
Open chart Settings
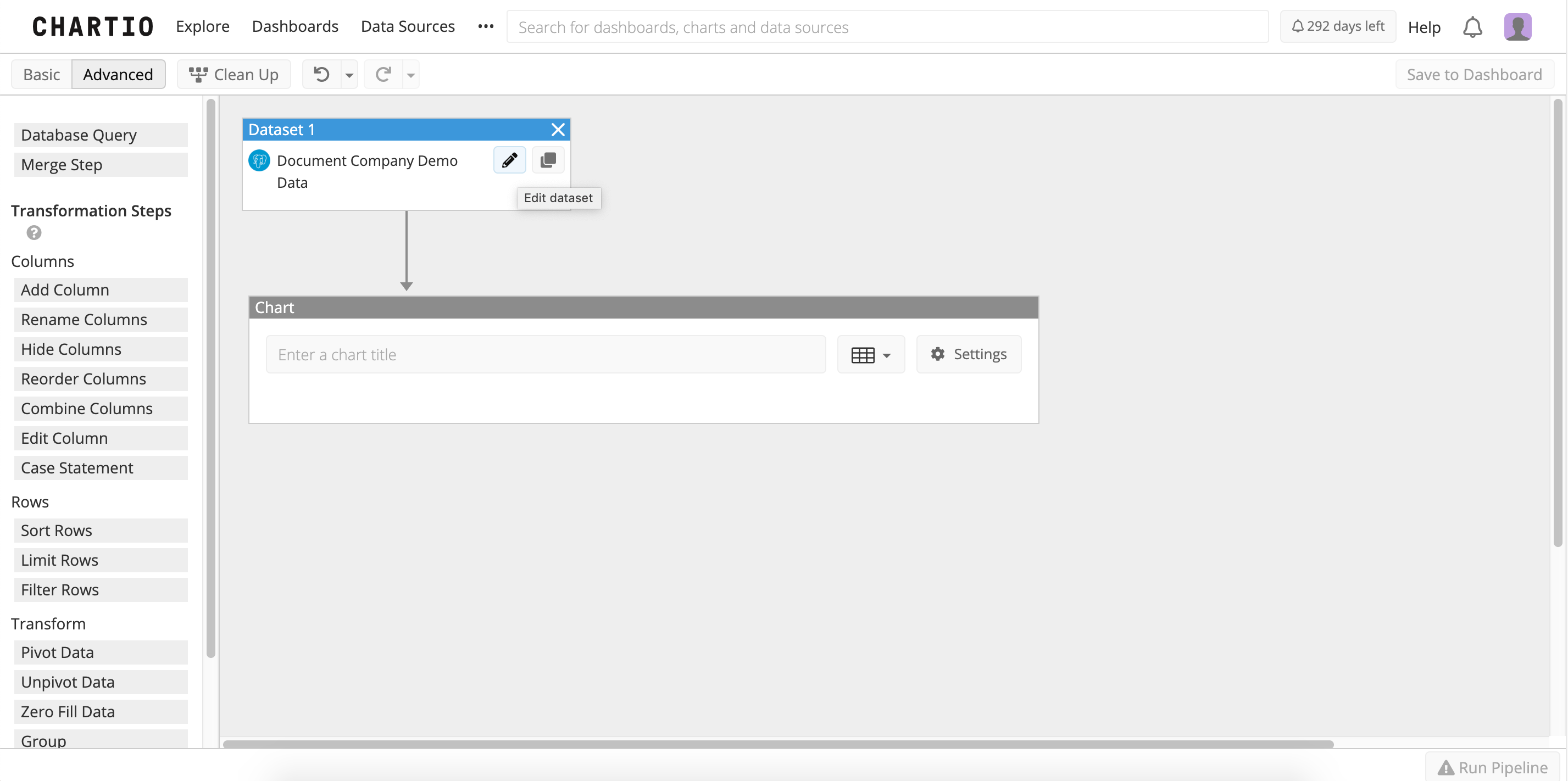(969, 354)
